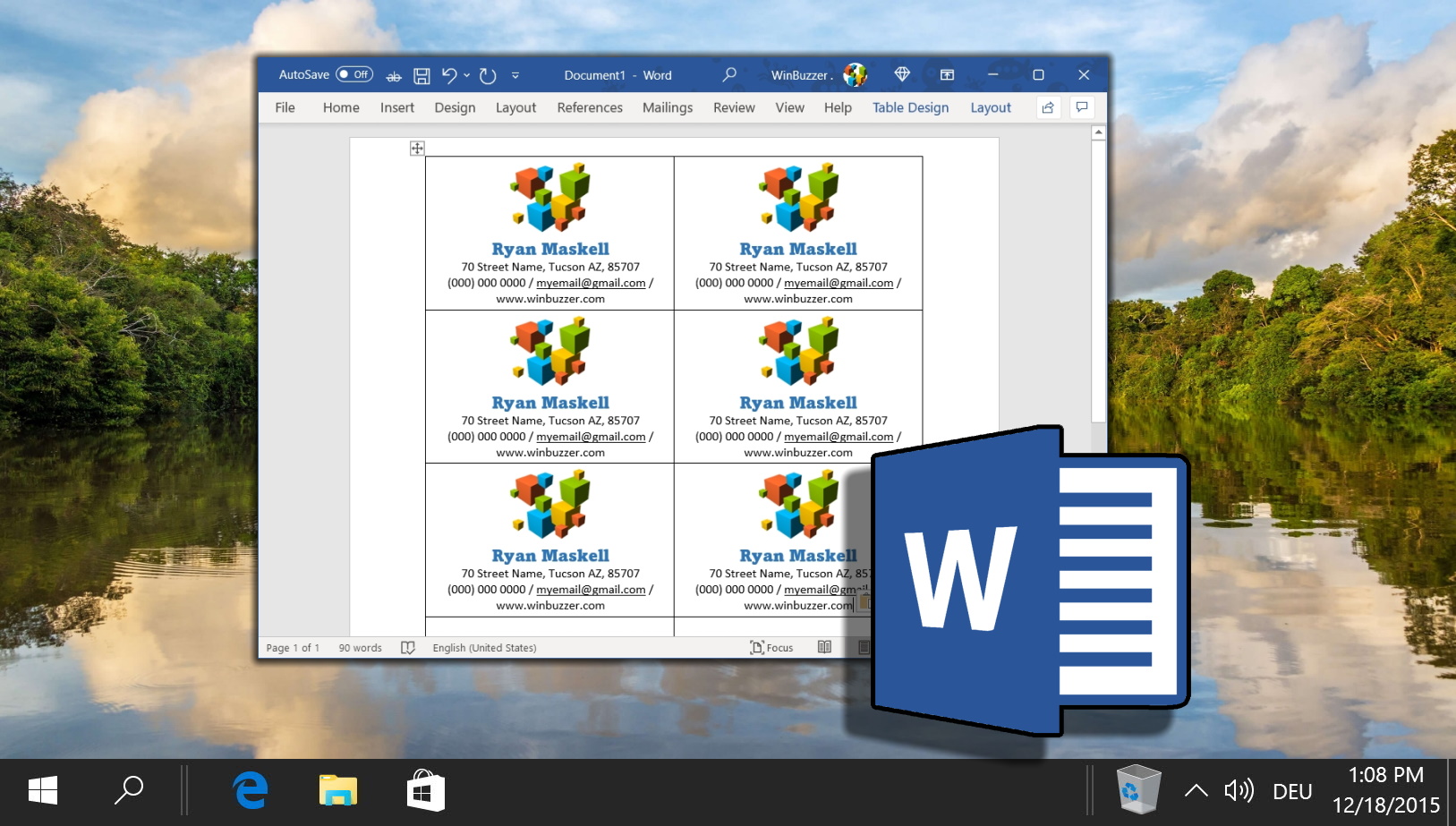Click the Undo icon

click(x=450, y=75)
